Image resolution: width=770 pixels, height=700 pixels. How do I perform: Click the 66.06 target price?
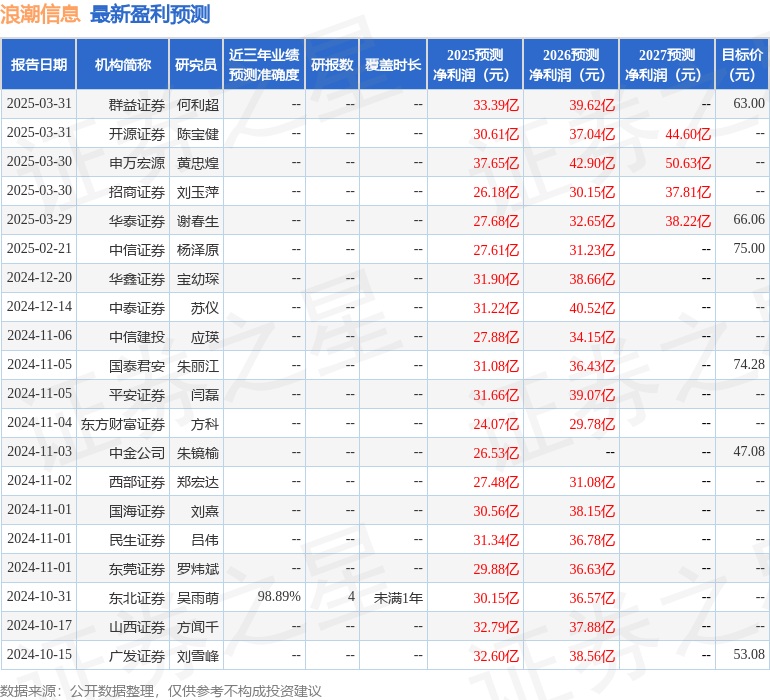click(749, 219)
